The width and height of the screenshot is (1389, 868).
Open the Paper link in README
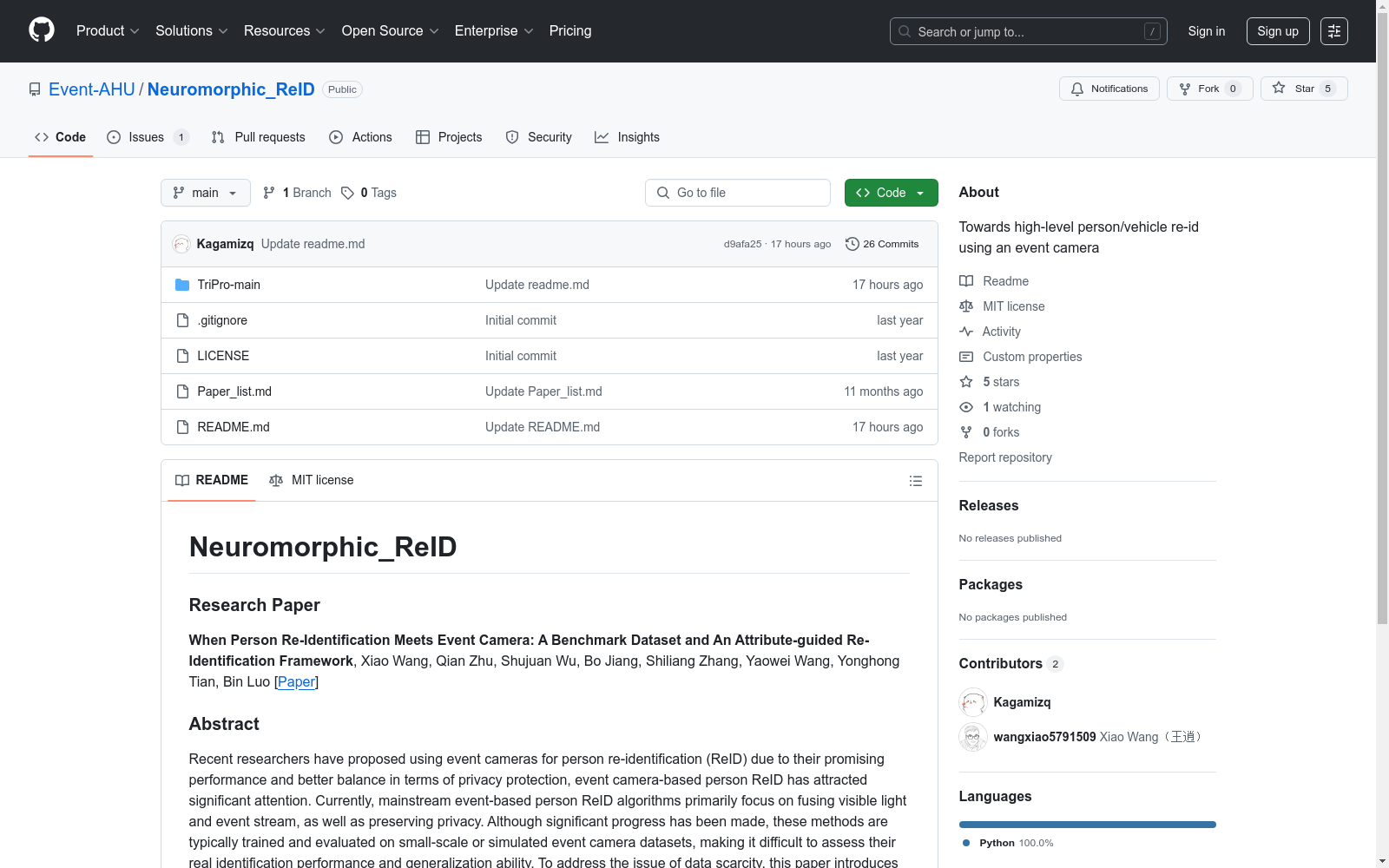[x=296, y=681]
